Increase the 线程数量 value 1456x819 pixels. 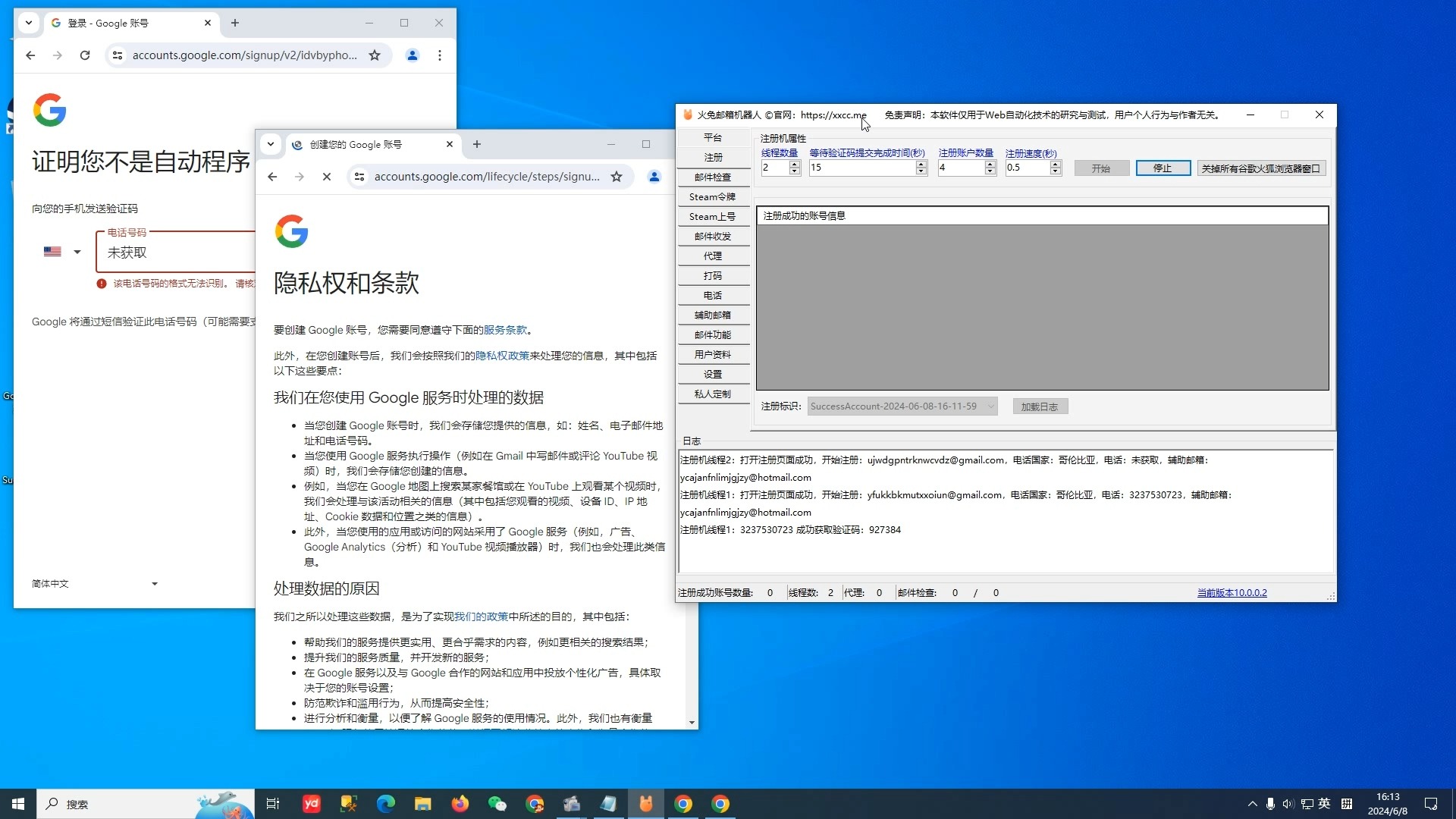[x=795, y=165]
